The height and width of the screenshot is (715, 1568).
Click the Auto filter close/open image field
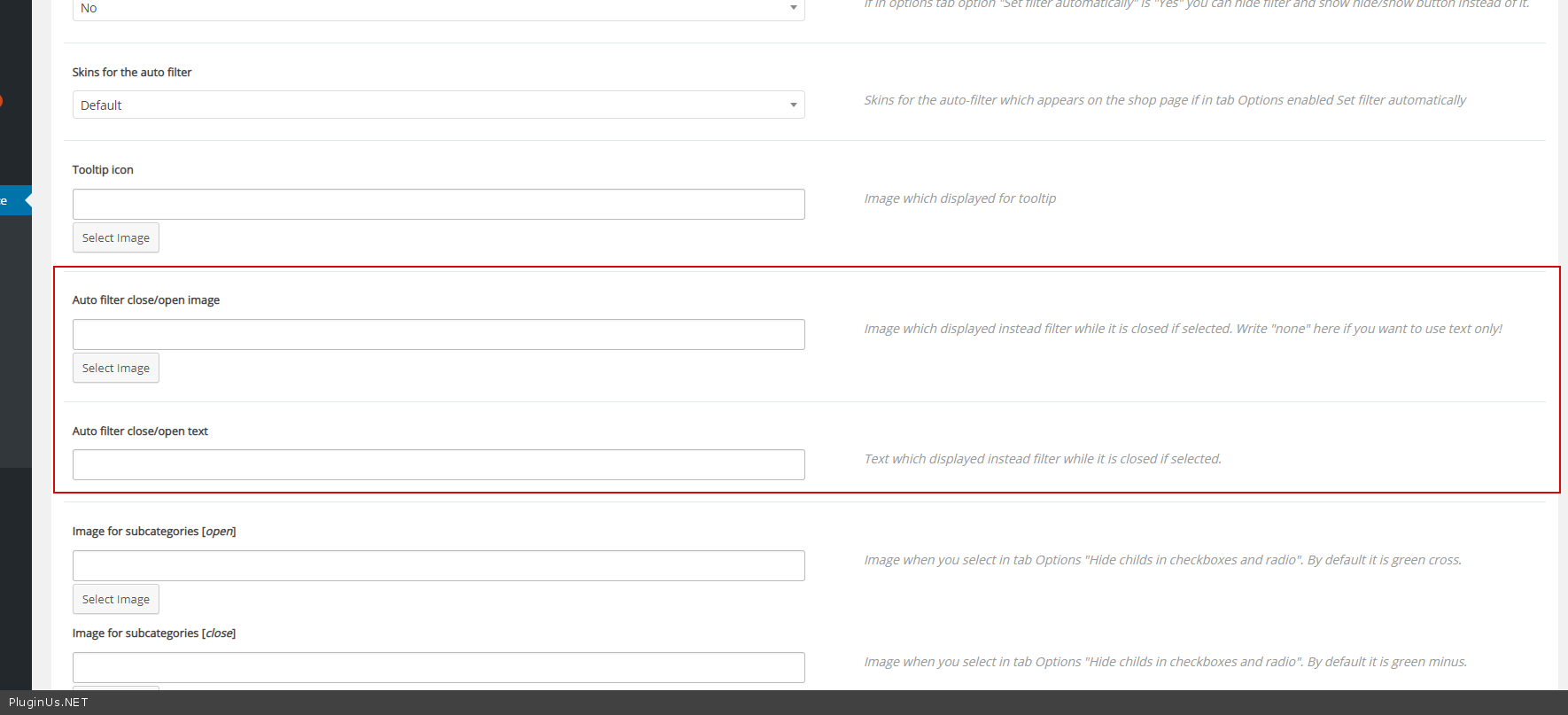click(439, 334)
